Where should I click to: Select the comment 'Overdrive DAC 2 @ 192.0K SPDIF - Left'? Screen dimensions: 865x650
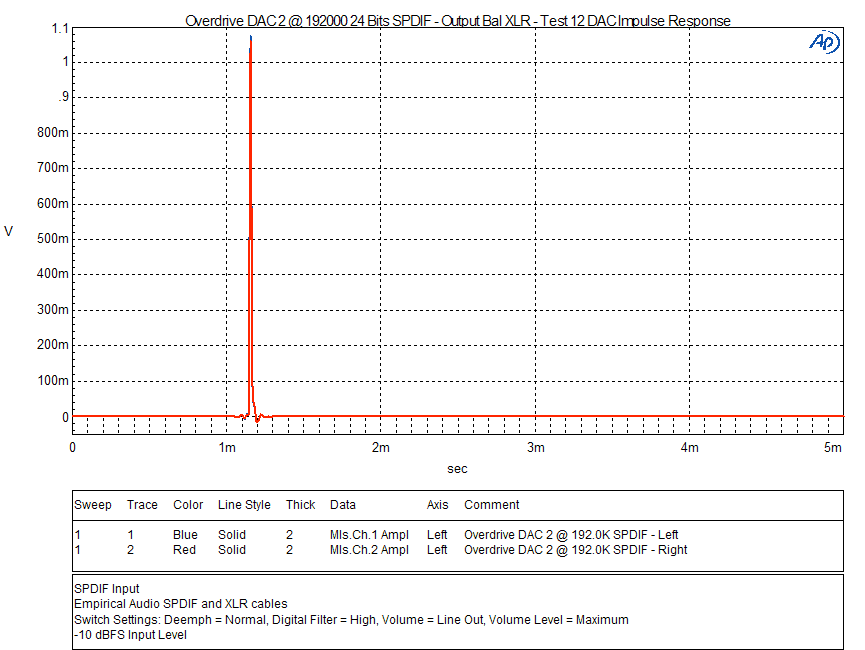pyautogui.click(x=571, y=535)
